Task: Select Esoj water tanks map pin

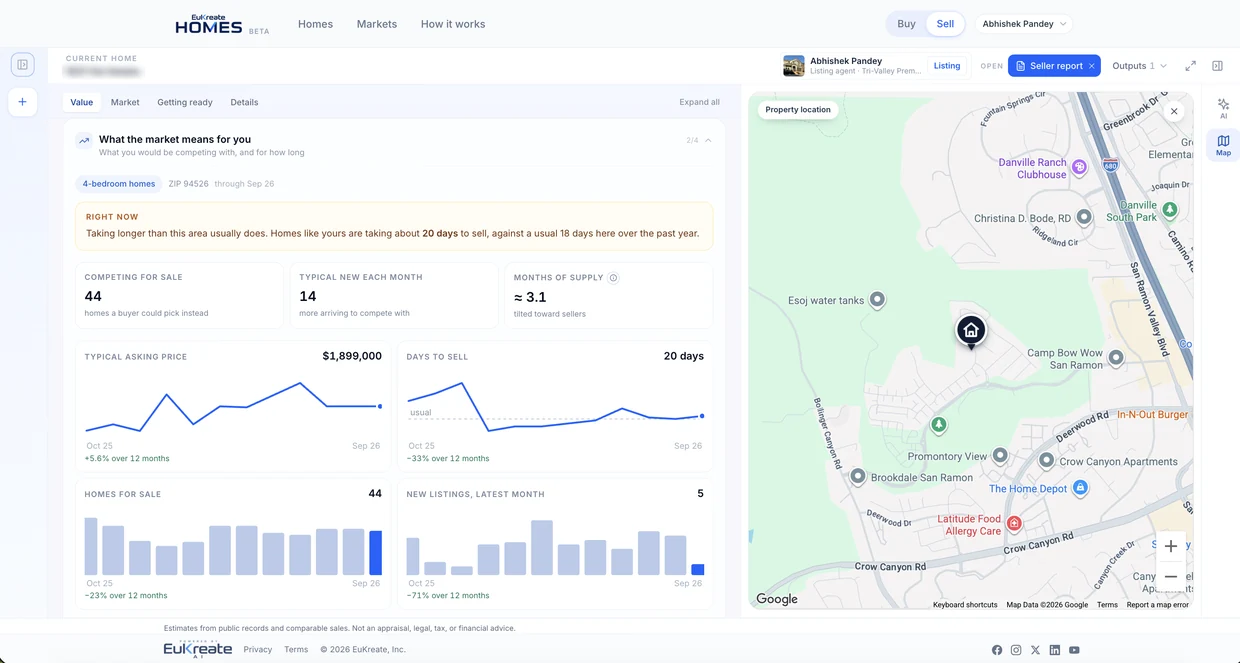Action: pyautogui.click(x=877, y=299)
